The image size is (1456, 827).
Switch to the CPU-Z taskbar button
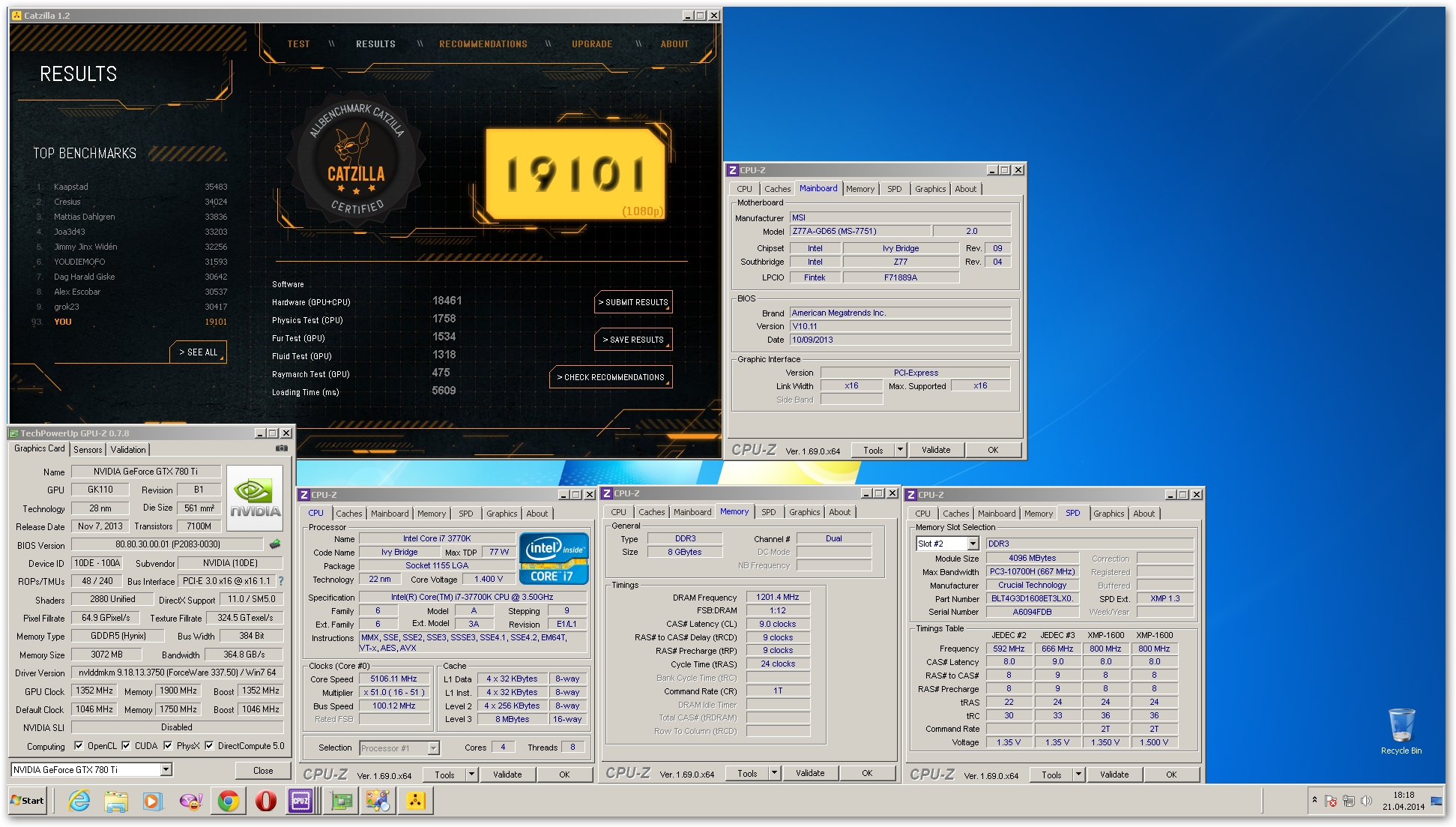[x=300, y=801]
